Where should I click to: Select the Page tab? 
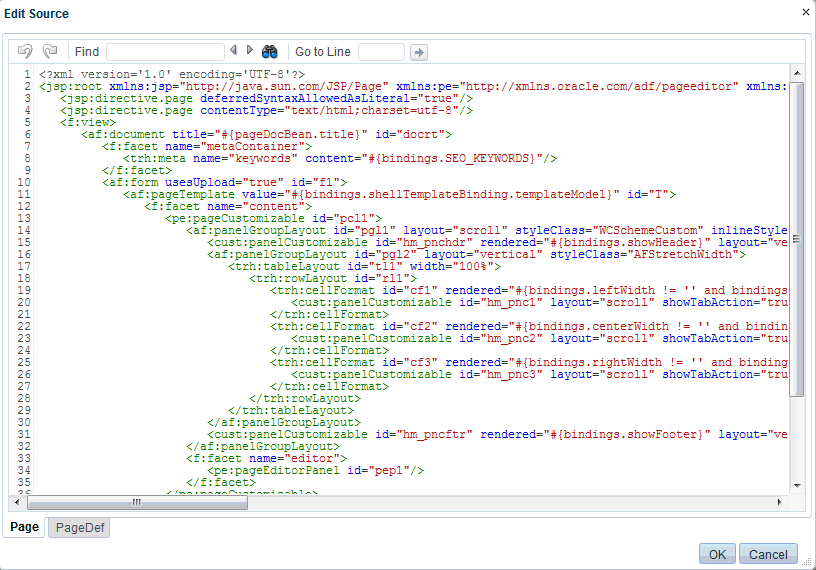(x=24, y=527)
